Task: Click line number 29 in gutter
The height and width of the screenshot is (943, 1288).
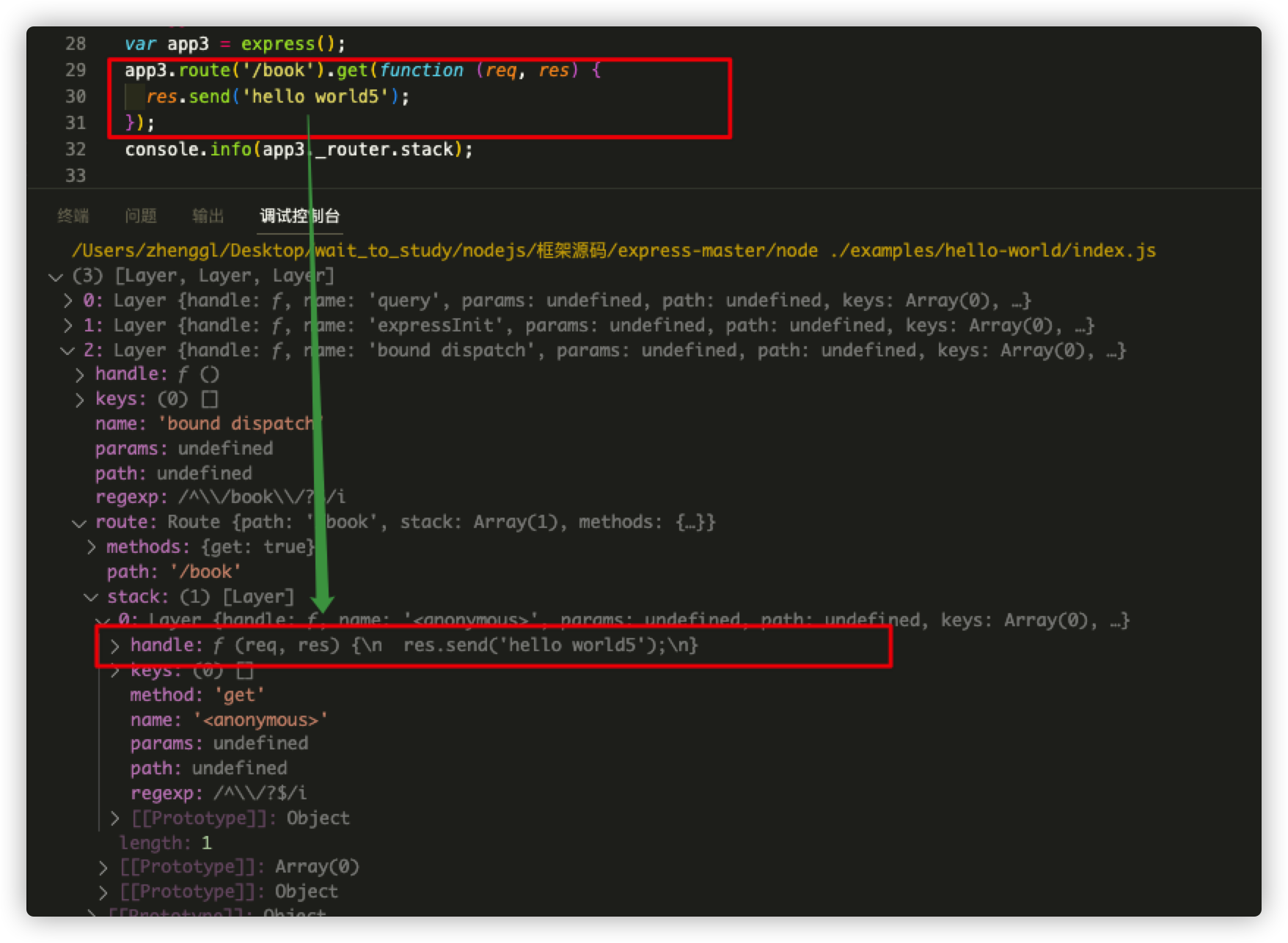Action: [76, 70]
